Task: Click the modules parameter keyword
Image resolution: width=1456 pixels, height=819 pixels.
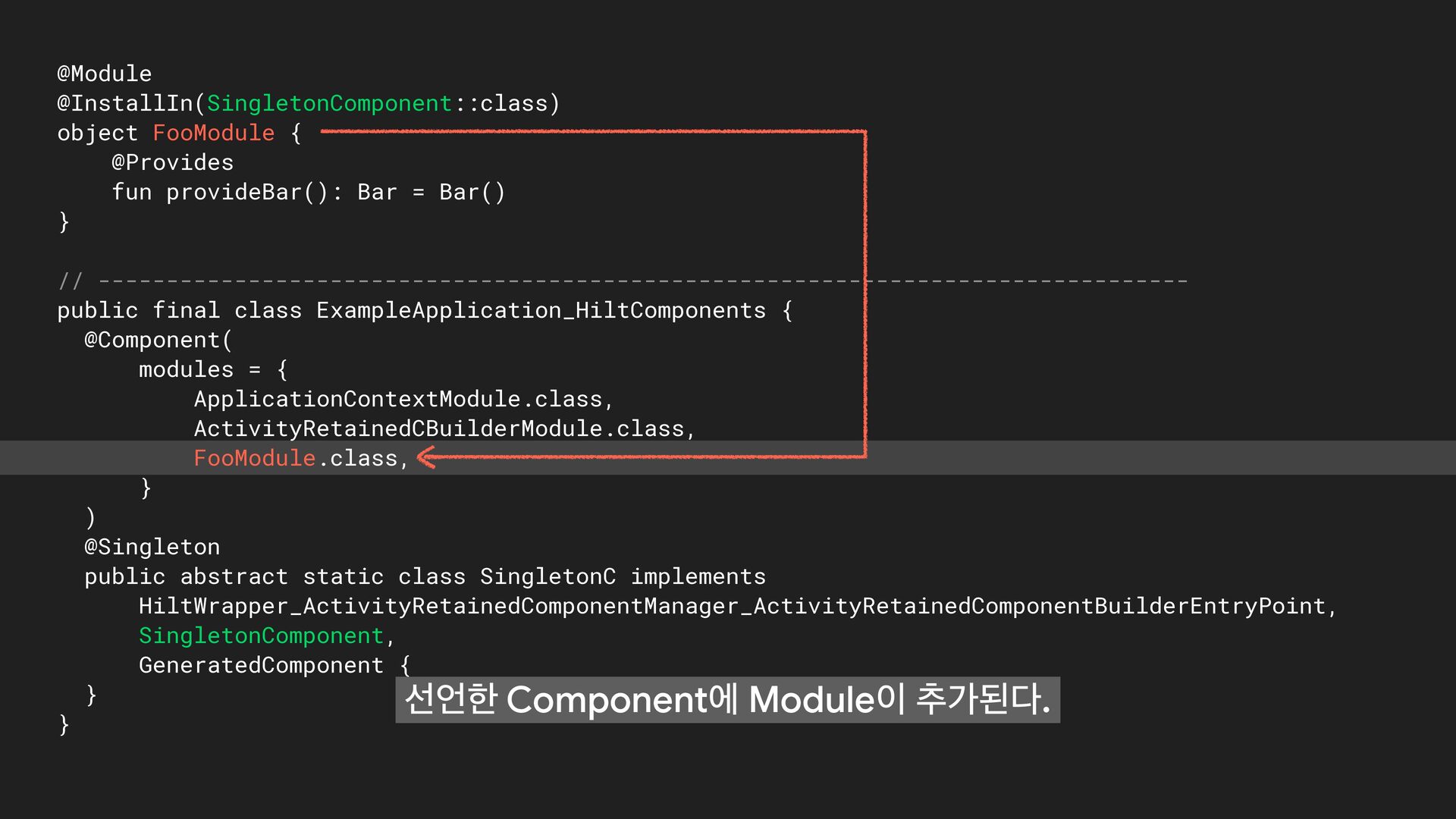Action: click(186, 369)
